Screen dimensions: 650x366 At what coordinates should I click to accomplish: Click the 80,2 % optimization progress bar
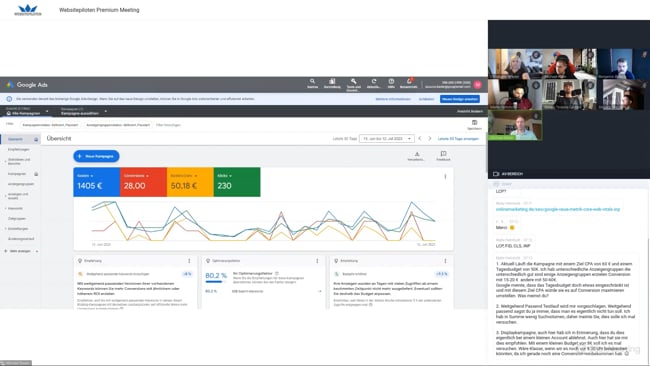pos(216,282)
